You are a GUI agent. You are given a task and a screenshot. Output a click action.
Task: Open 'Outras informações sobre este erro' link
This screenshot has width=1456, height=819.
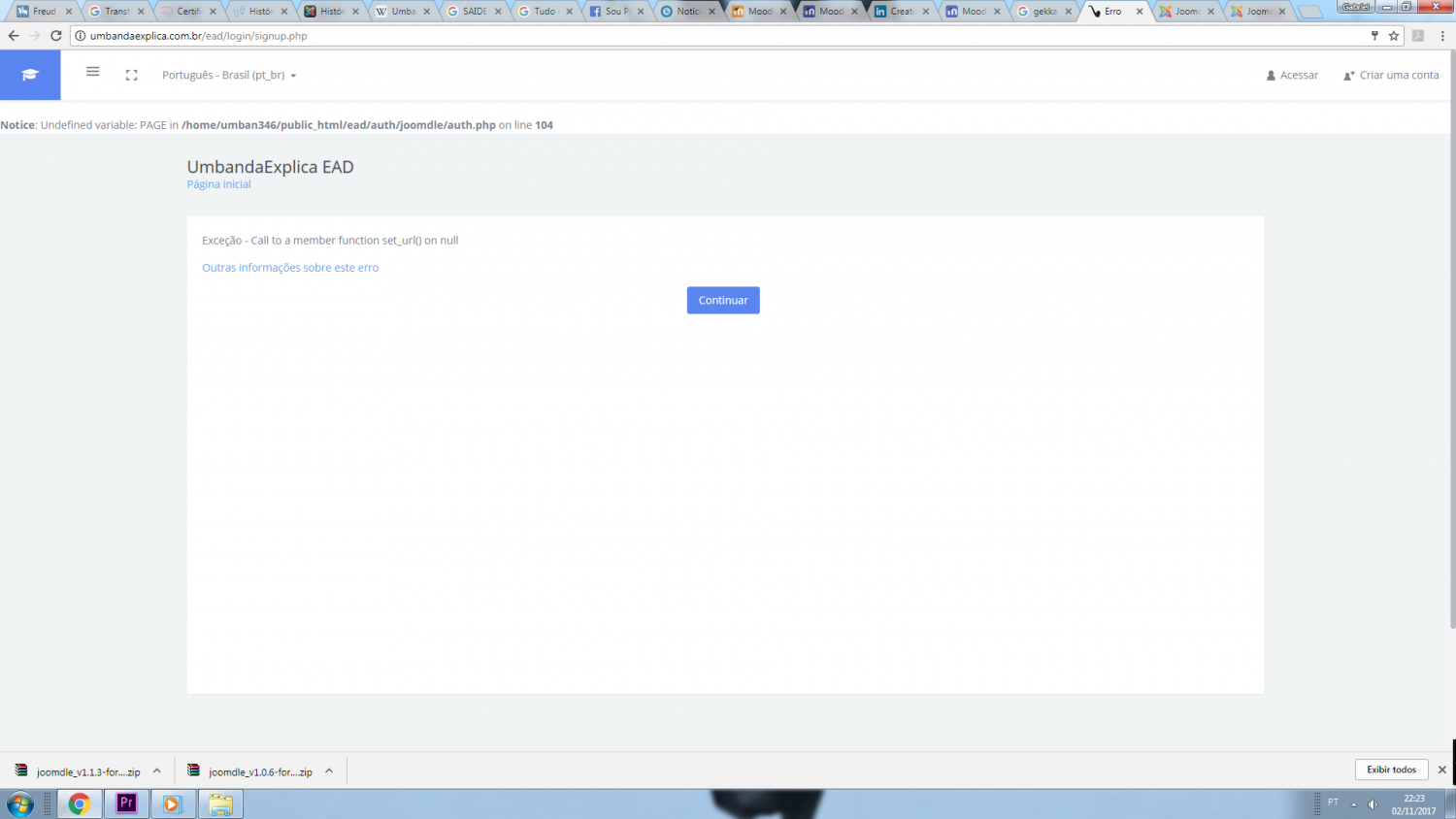pyautogui.click(x=290, y=268)
